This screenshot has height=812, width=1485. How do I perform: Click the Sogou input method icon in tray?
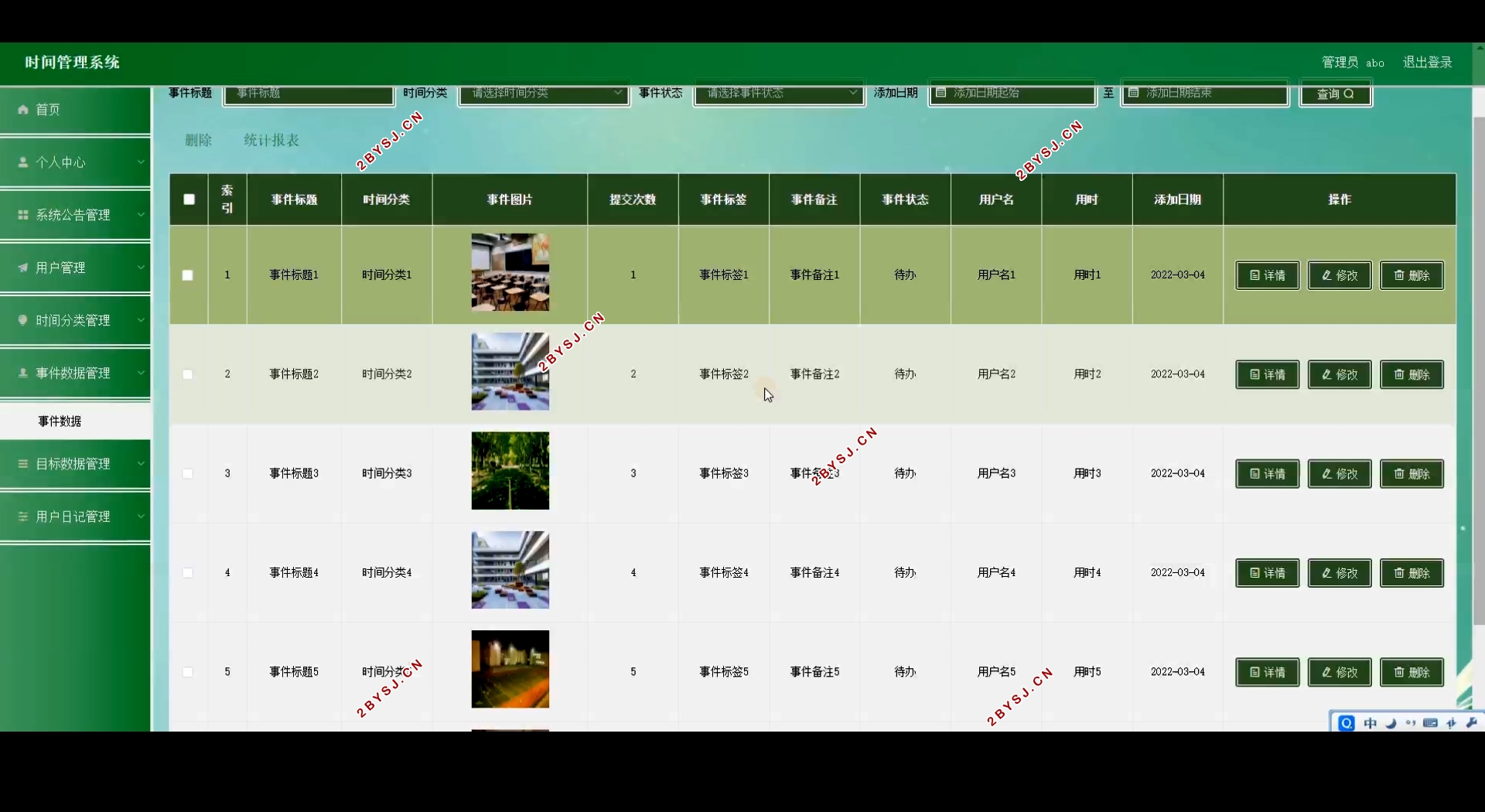pos(1347,723)
